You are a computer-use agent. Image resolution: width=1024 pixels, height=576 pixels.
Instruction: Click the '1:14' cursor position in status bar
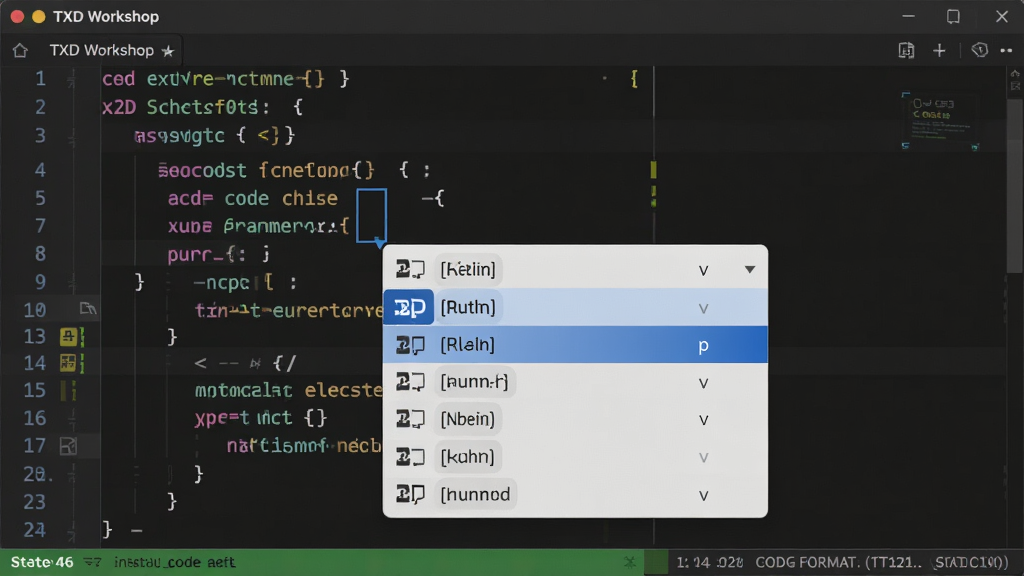tap(692, 562)
